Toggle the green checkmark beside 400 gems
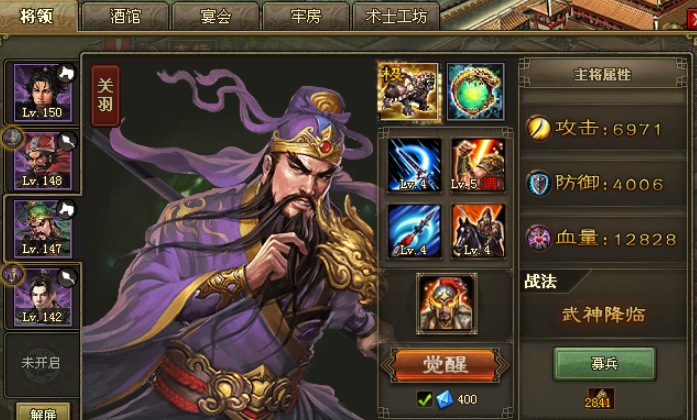This screenshot has height=420, width=697. [424, 399]
